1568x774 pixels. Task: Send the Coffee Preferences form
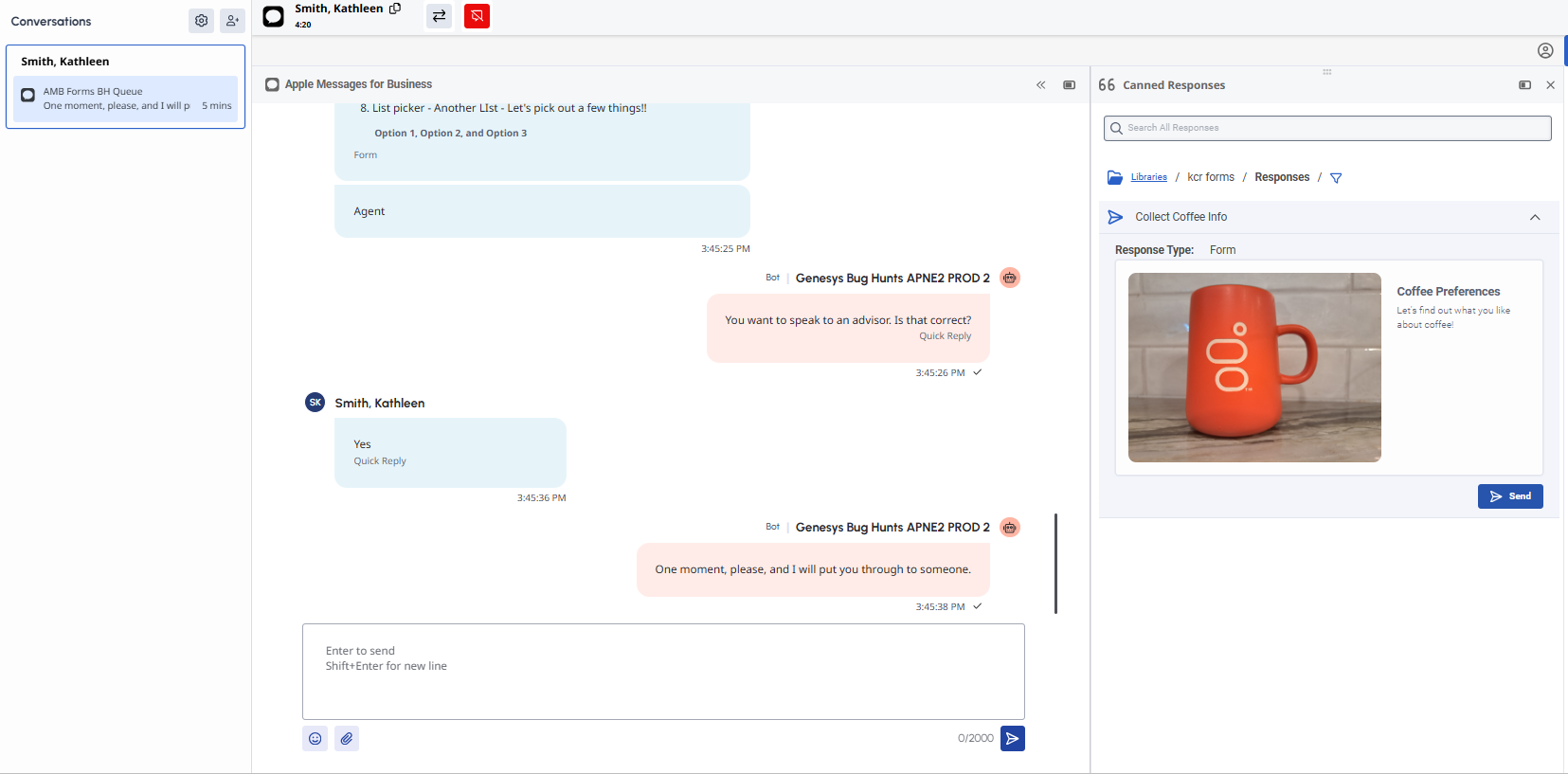(x=1510, y=496)
